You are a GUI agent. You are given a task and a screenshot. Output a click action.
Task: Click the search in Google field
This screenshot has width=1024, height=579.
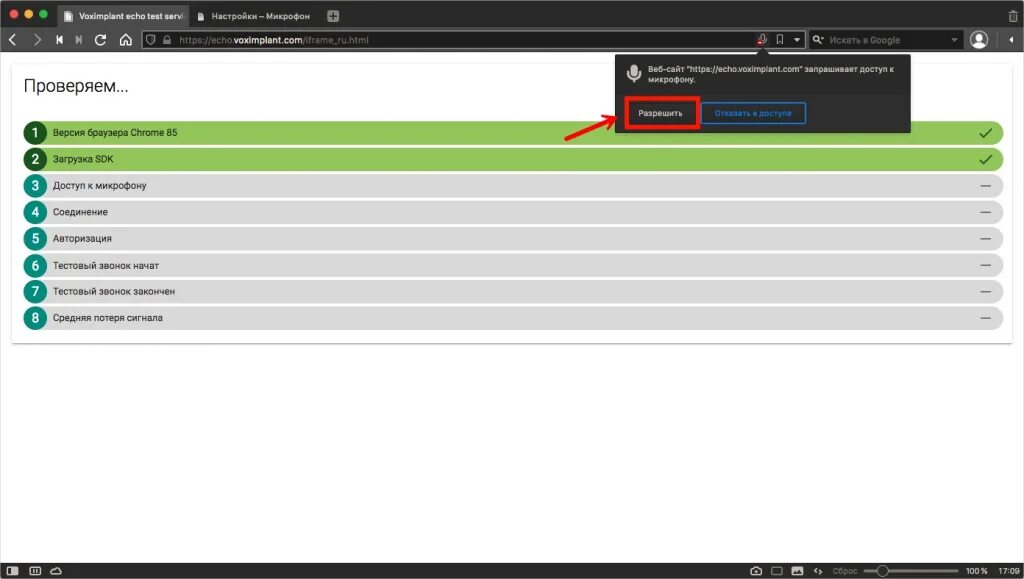[888, 40]
